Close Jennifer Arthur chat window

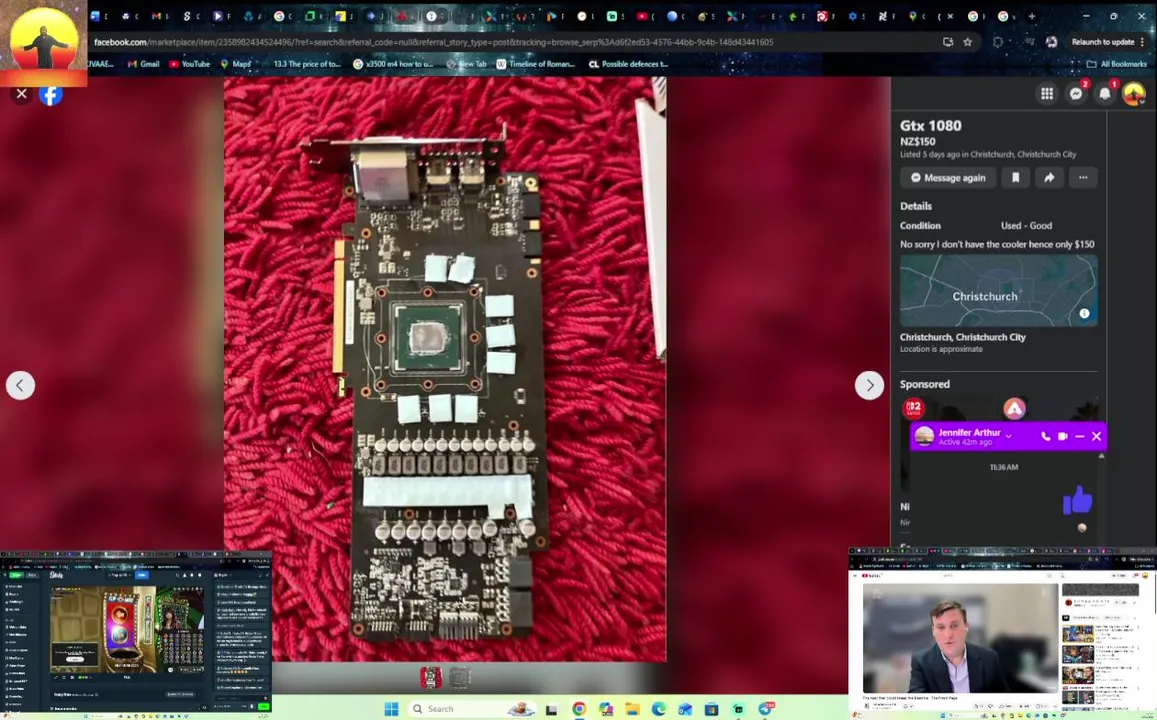(1096, 436)
